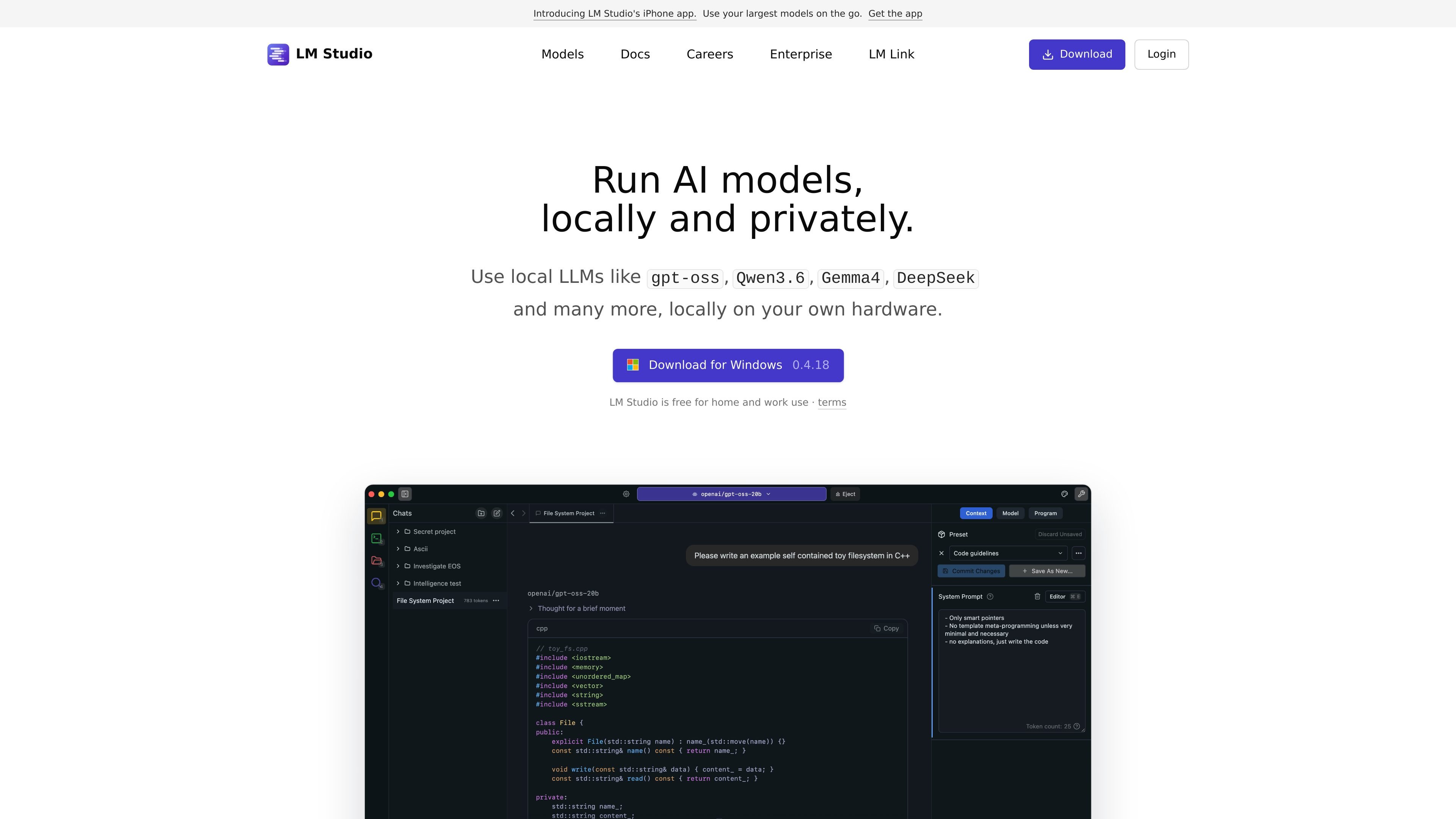The height and width of the screenshot is (819, 1456).
Task: Select the Context tab
Action: (x=976, y=513)
